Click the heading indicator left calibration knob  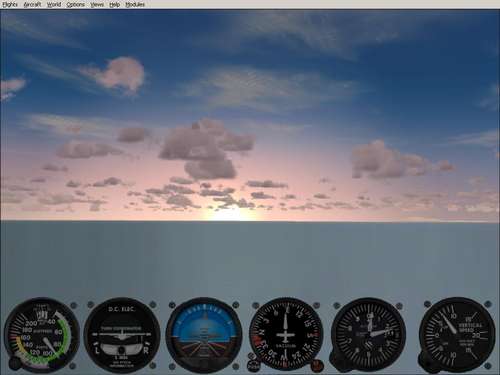[254, 365]
